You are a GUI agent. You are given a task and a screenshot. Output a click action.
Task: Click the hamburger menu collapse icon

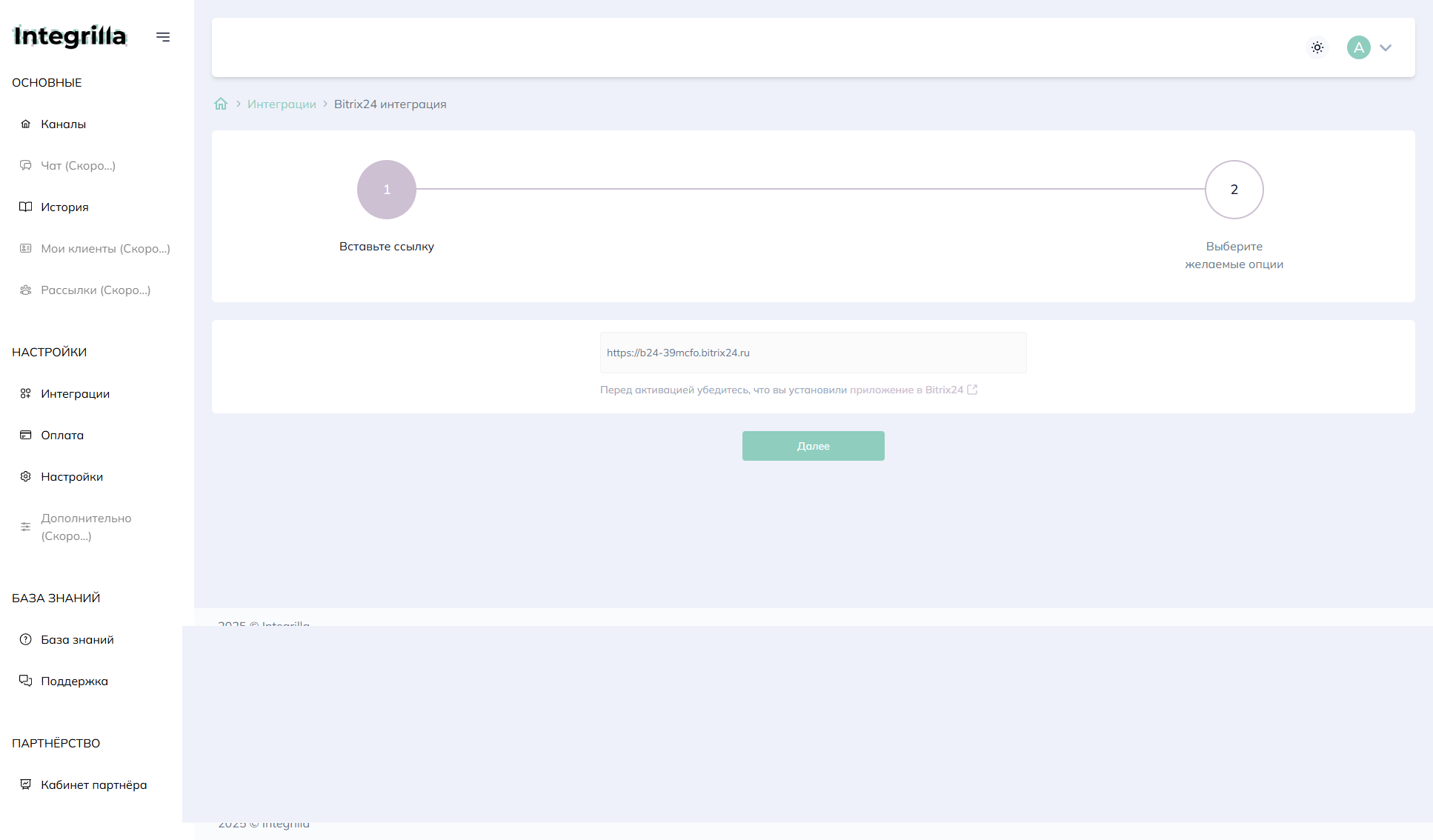163,37
